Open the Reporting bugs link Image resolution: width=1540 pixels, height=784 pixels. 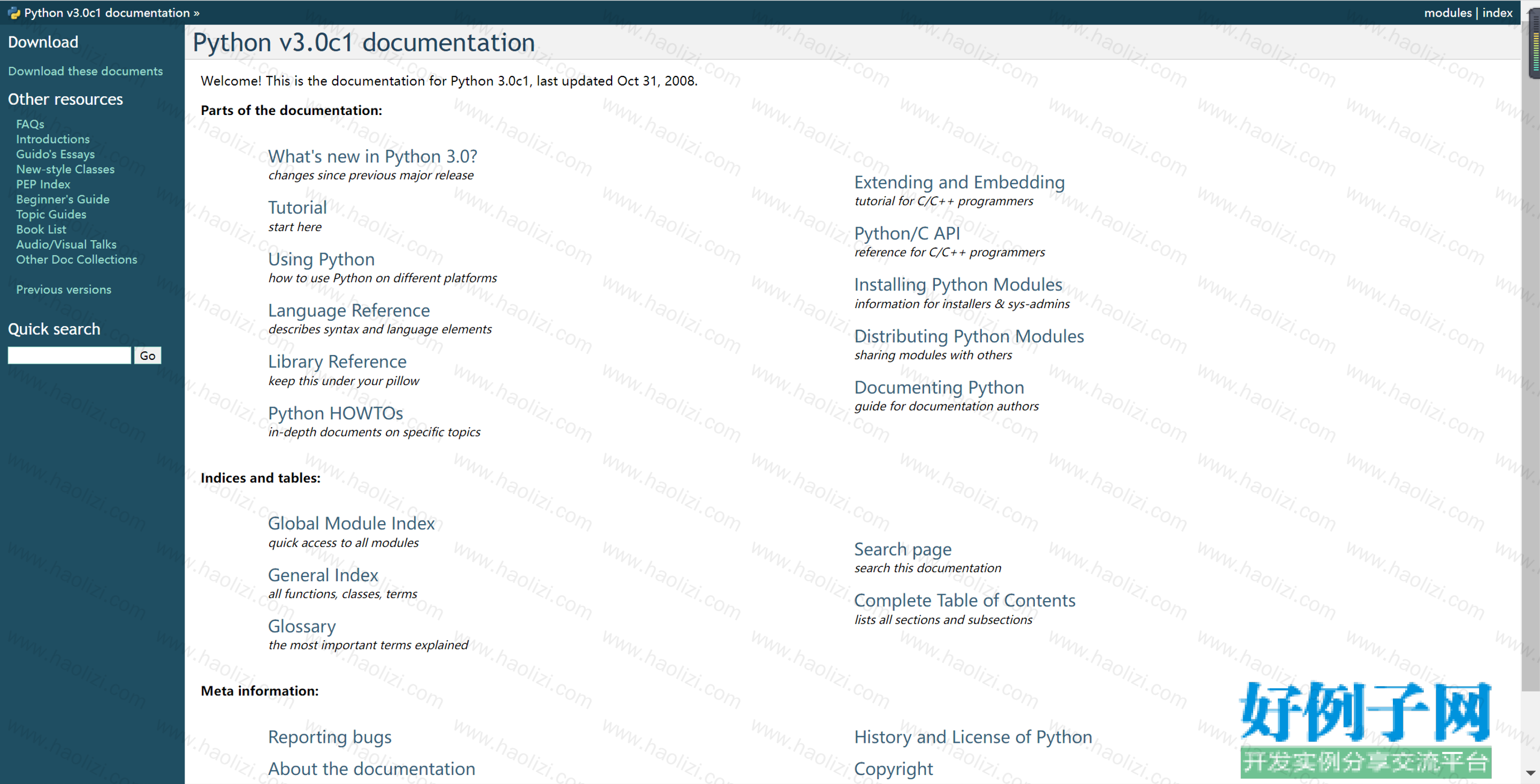[330, 737]
